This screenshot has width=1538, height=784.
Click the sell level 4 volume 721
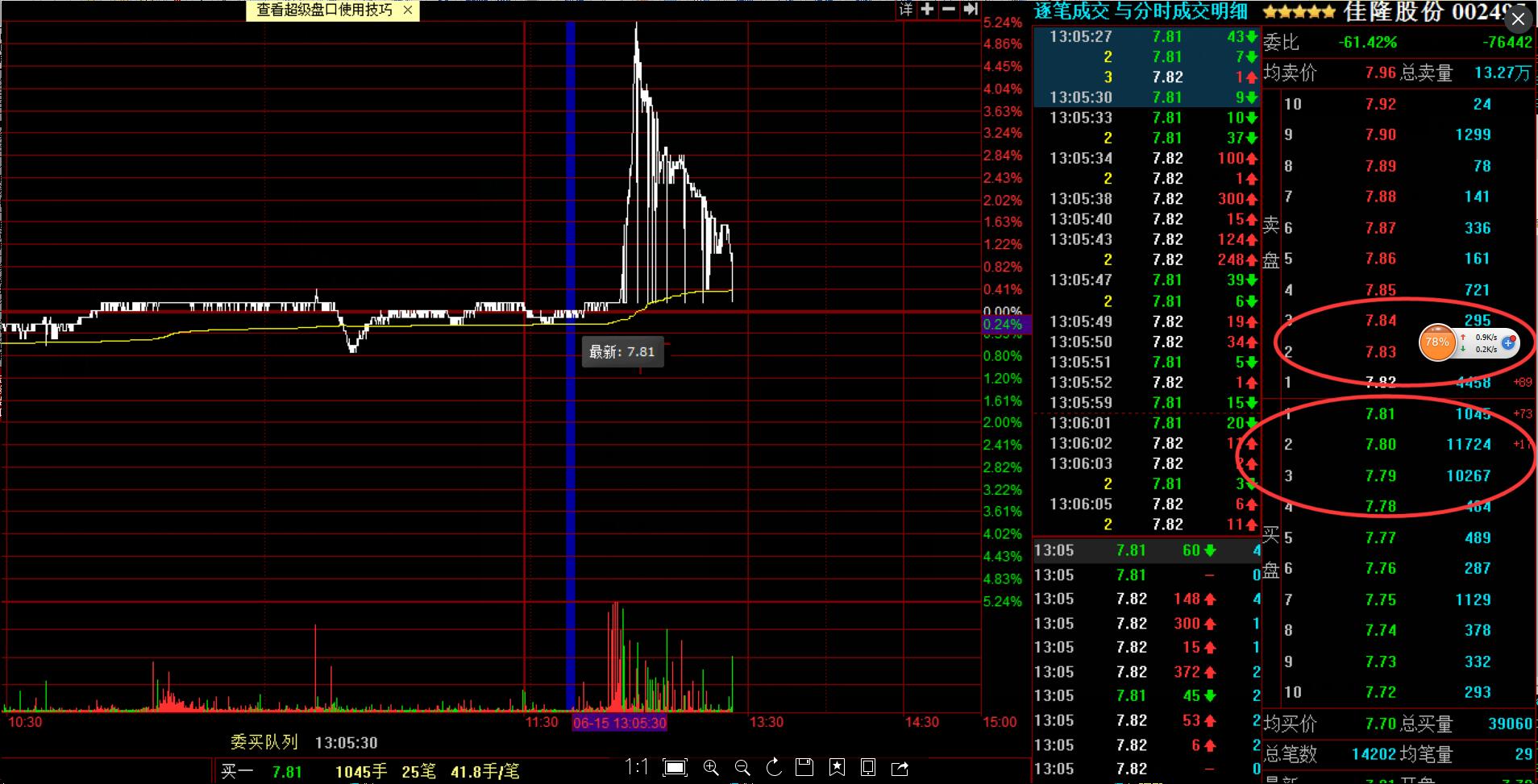[1477, 290]
